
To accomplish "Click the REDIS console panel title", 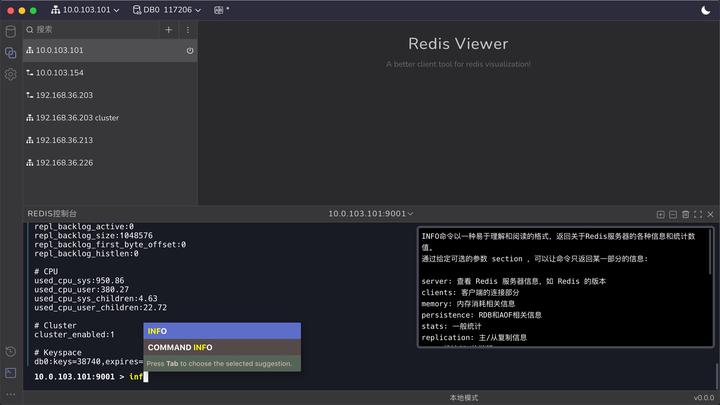I will pyautogui.click(x=52, y=214).
